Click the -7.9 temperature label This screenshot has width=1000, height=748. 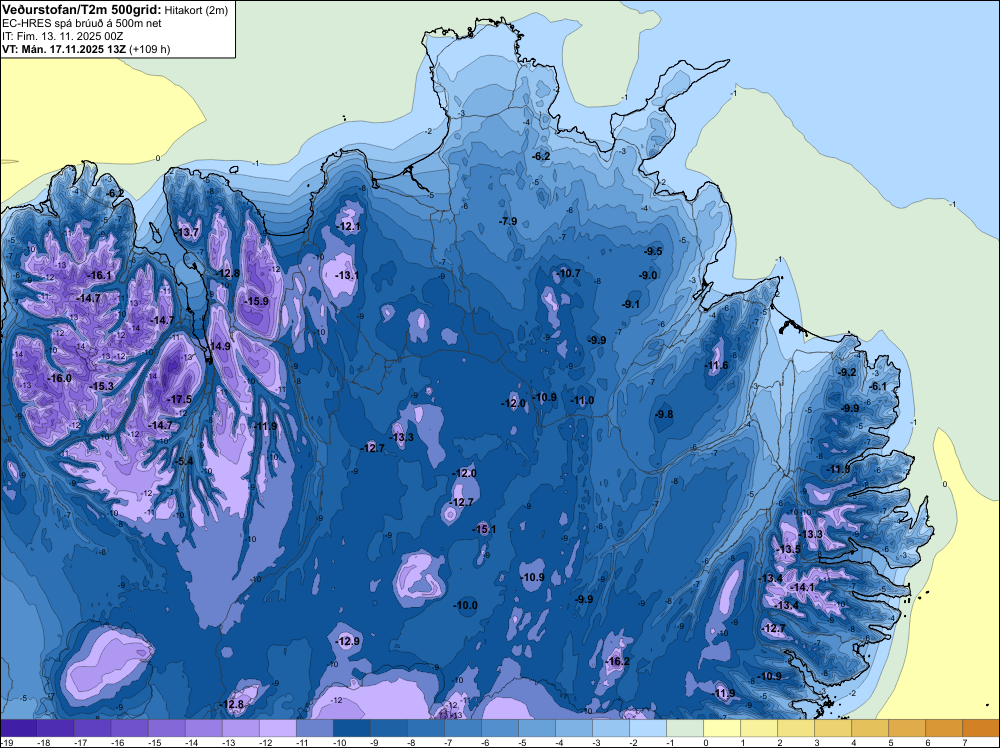click(x=508, y=221)
